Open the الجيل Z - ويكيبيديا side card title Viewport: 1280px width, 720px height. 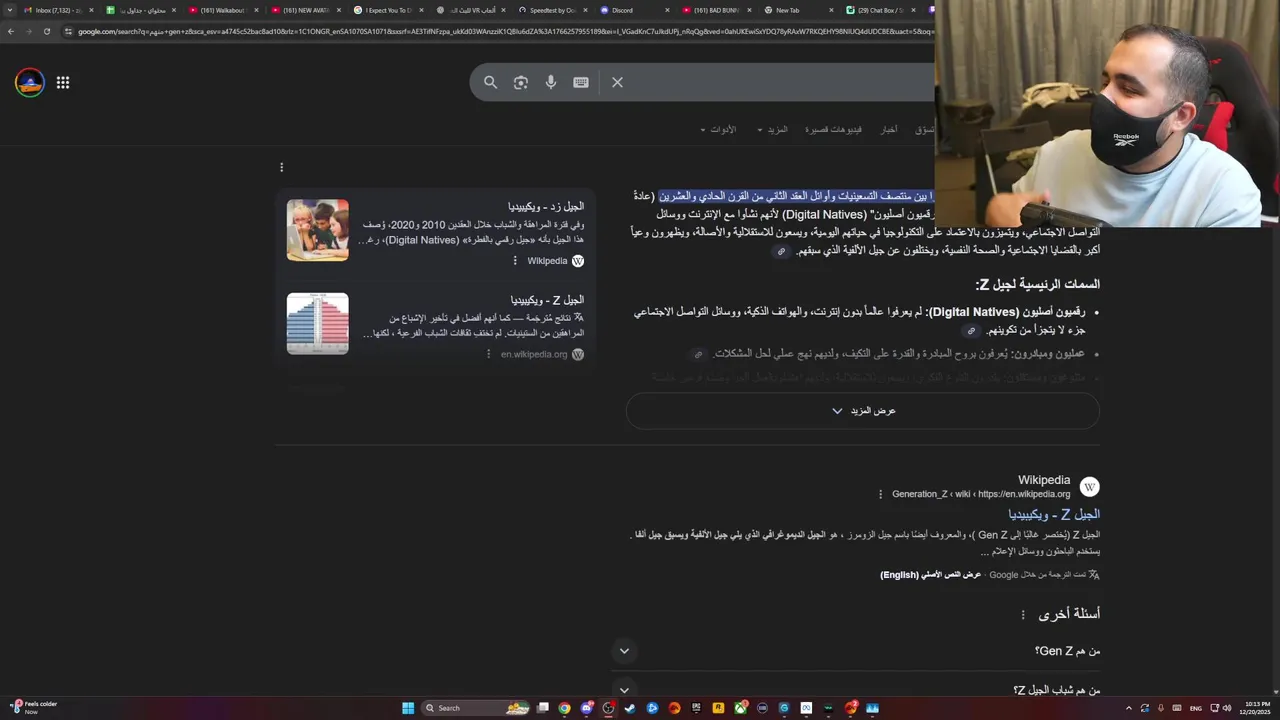point(547,300)
